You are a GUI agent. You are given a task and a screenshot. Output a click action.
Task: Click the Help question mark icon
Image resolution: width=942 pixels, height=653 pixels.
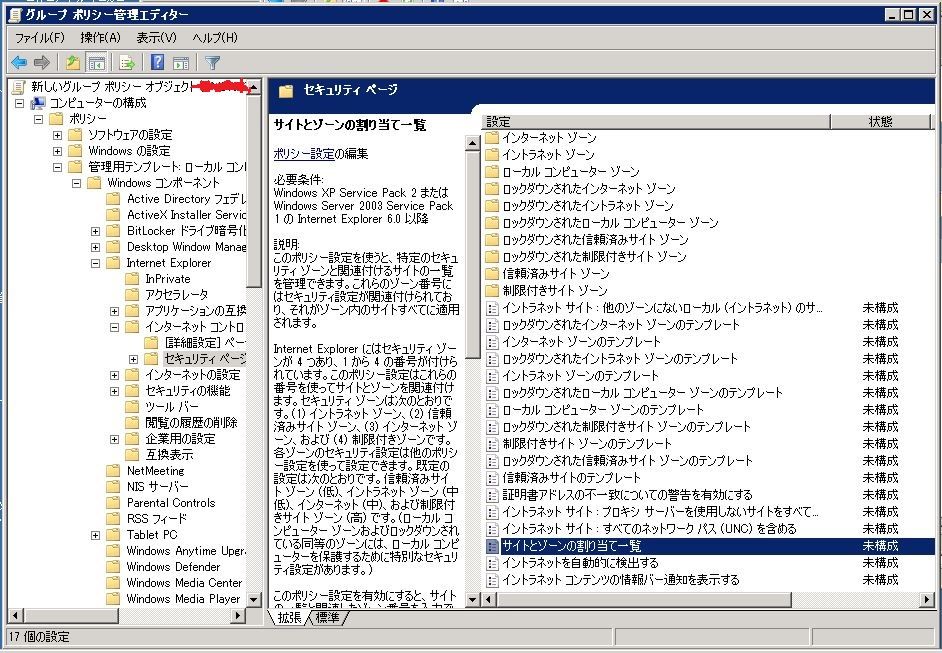[x=157, y=62]
